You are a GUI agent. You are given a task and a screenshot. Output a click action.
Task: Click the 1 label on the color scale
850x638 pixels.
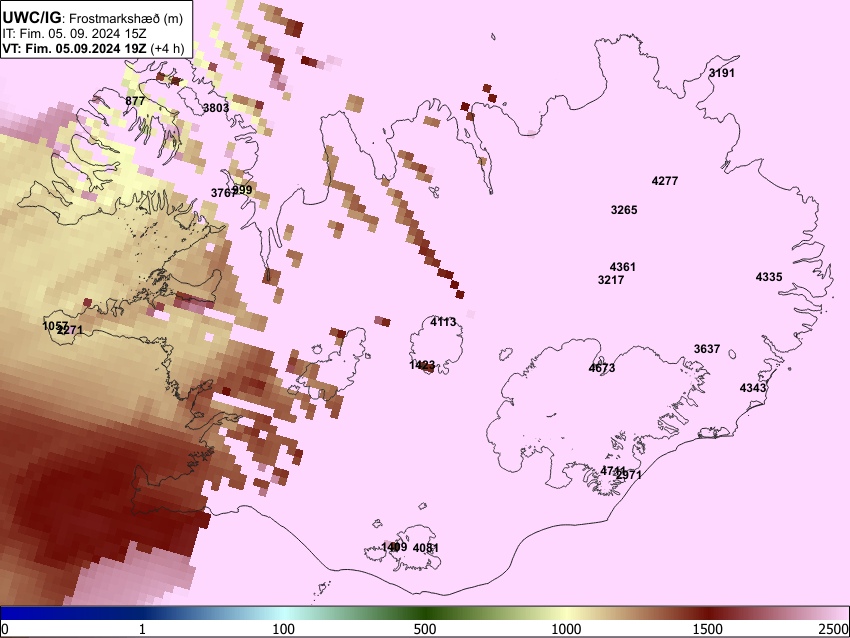(142, 629)
